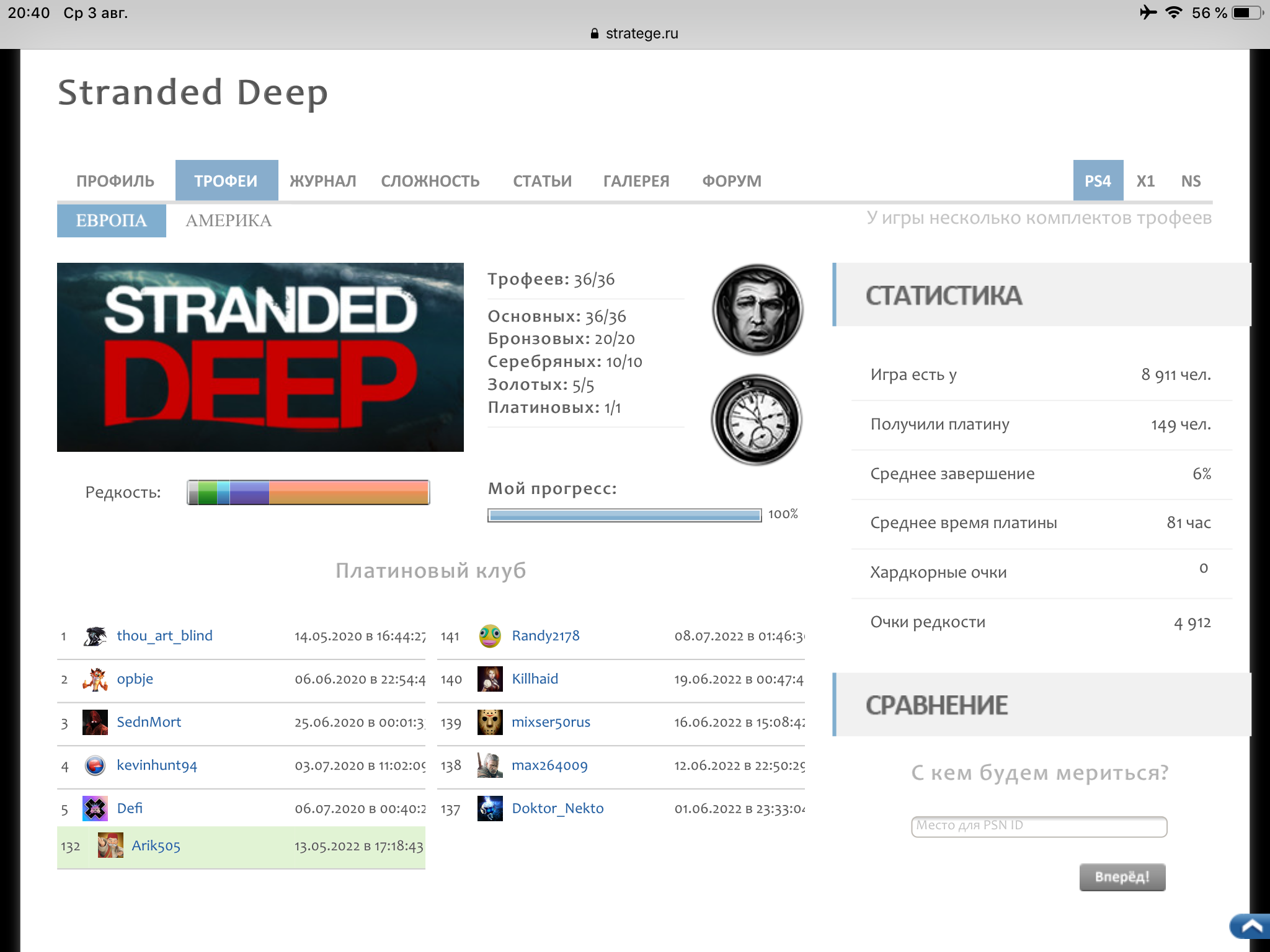
Task: Tap the stratege.ru address bar
Action: [x=635, y=33]
